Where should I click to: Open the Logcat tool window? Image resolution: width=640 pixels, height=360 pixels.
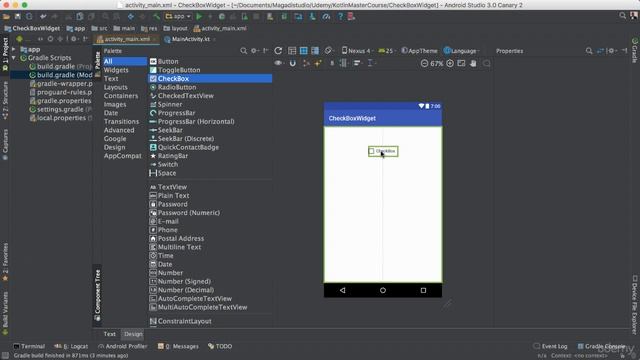tap(71, 346)
